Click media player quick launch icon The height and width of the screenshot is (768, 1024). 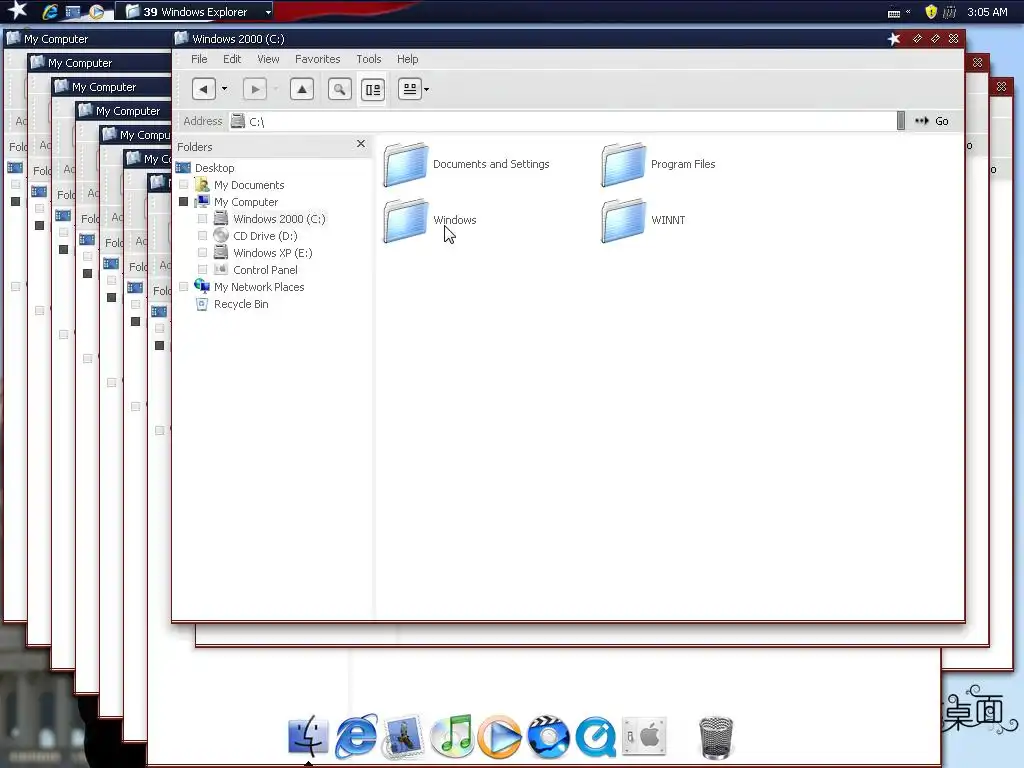coord(97,12)
